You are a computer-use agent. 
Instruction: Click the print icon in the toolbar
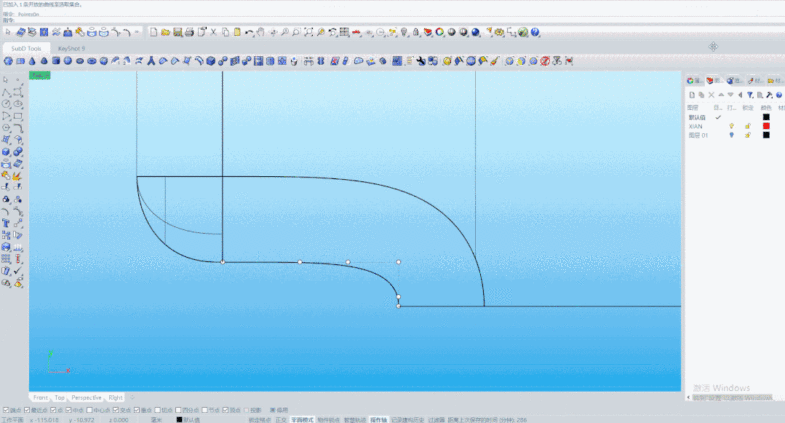[x=188, y=32]
